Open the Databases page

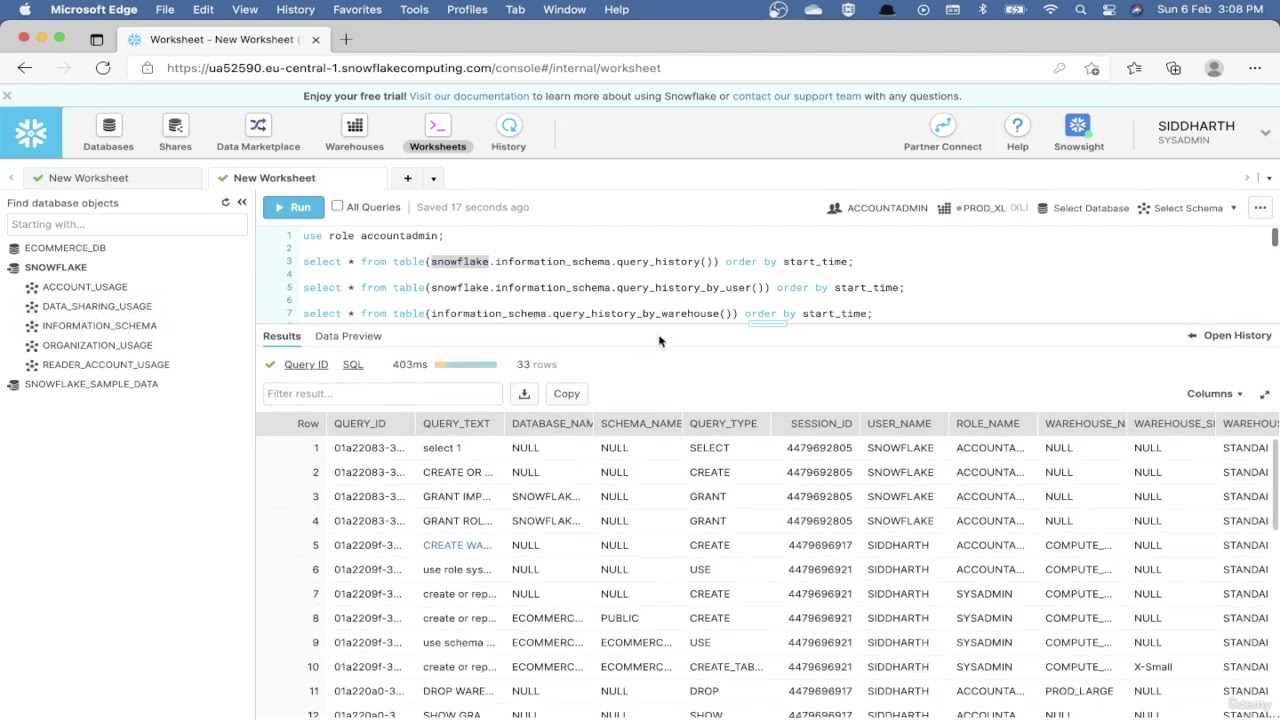(108, 133)
